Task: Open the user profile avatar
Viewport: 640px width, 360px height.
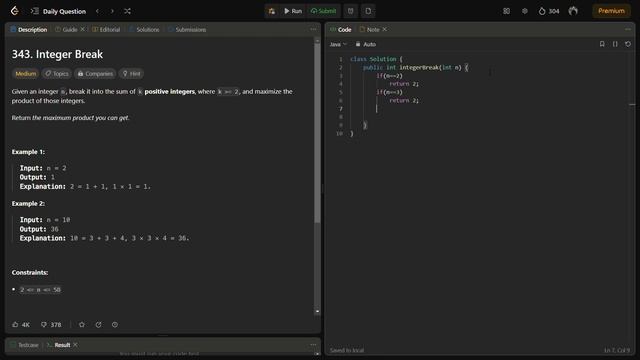Action: click(x=573, y=11)
